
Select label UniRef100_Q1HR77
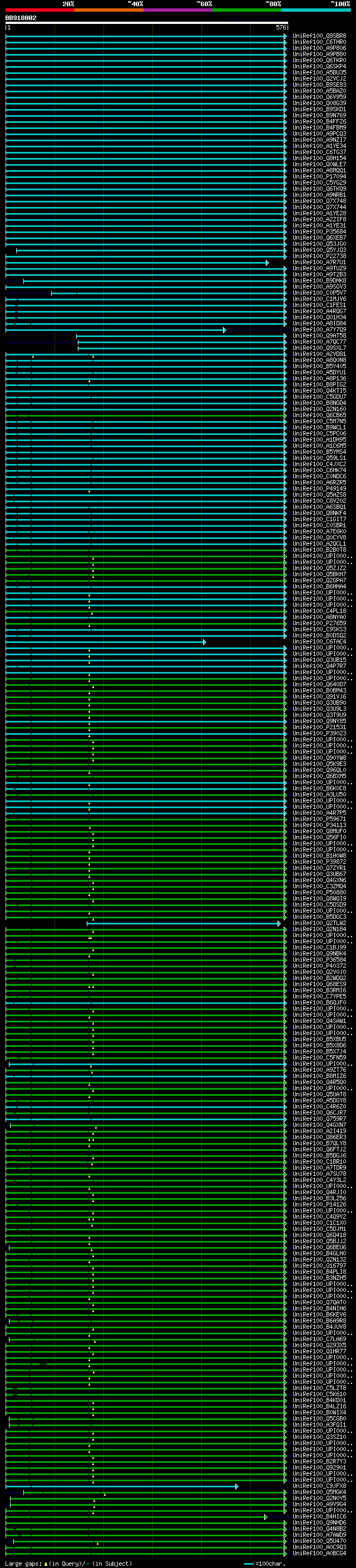pos(319,1351)
